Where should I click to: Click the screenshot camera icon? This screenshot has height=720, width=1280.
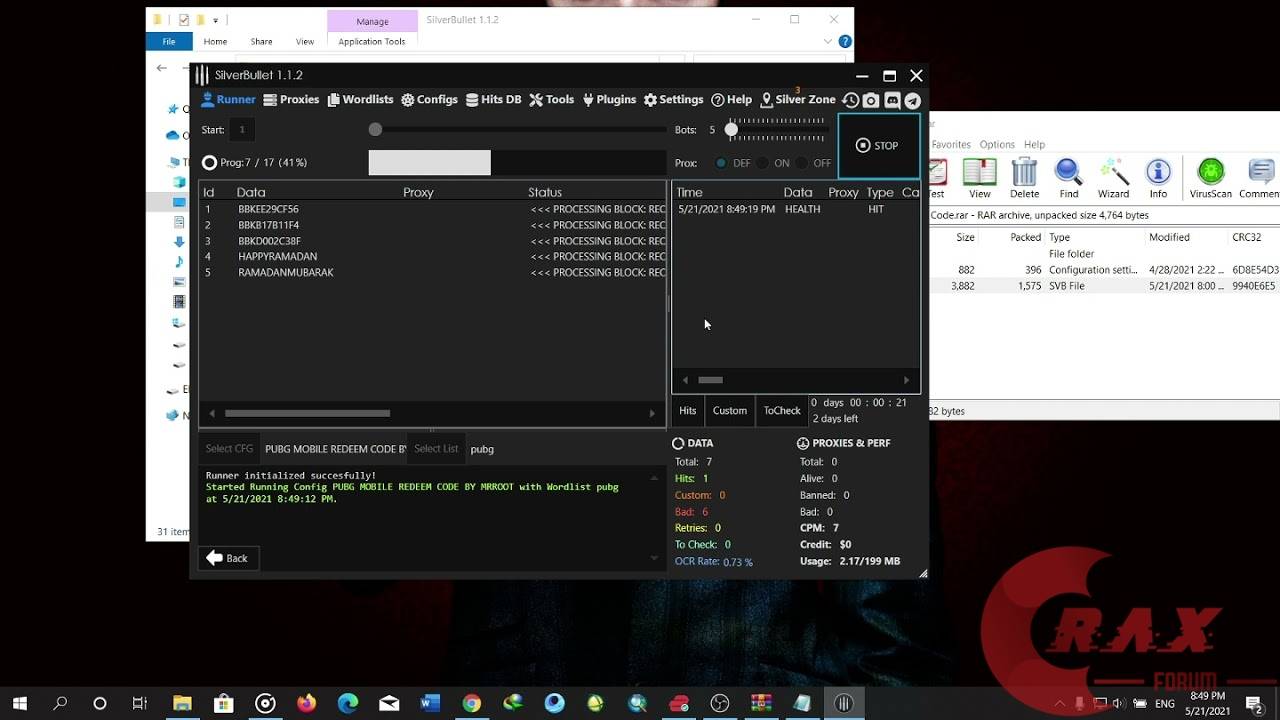click(x=870, y=100)
